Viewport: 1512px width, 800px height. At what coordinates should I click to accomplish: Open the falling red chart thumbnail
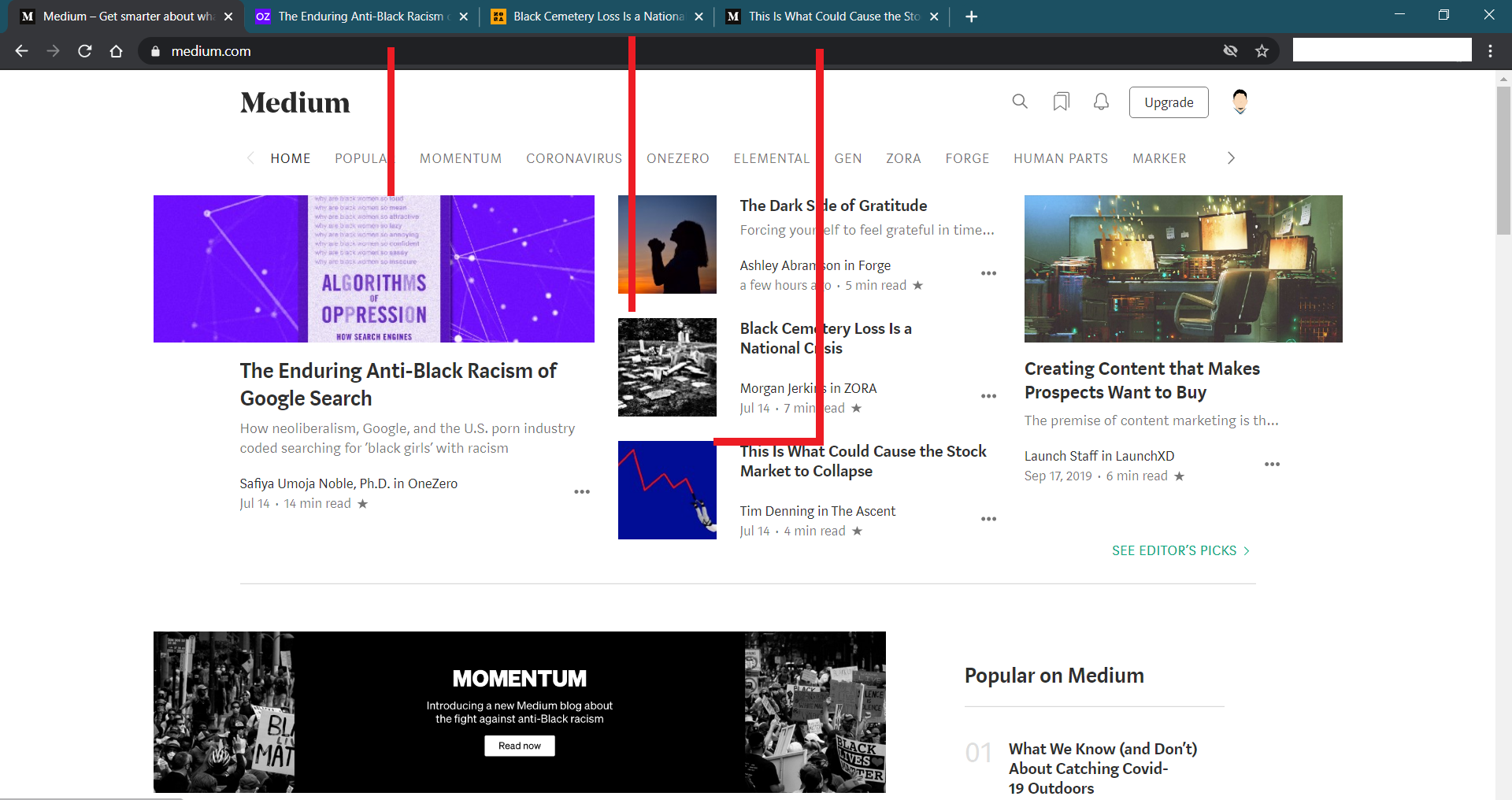pos(667,490)
